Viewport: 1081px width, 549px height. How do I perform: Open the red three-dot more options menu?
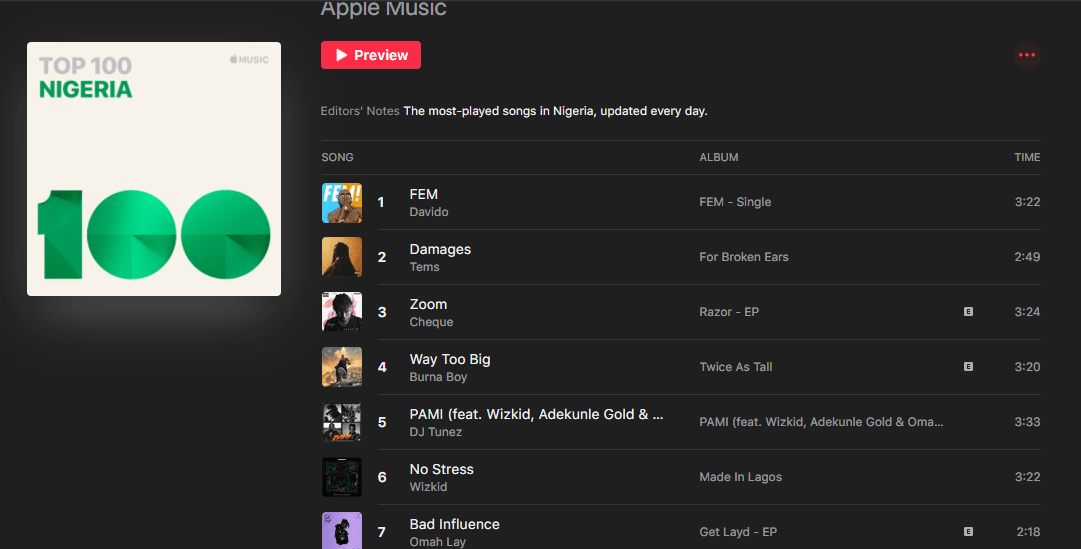(x=1026, y=55)
